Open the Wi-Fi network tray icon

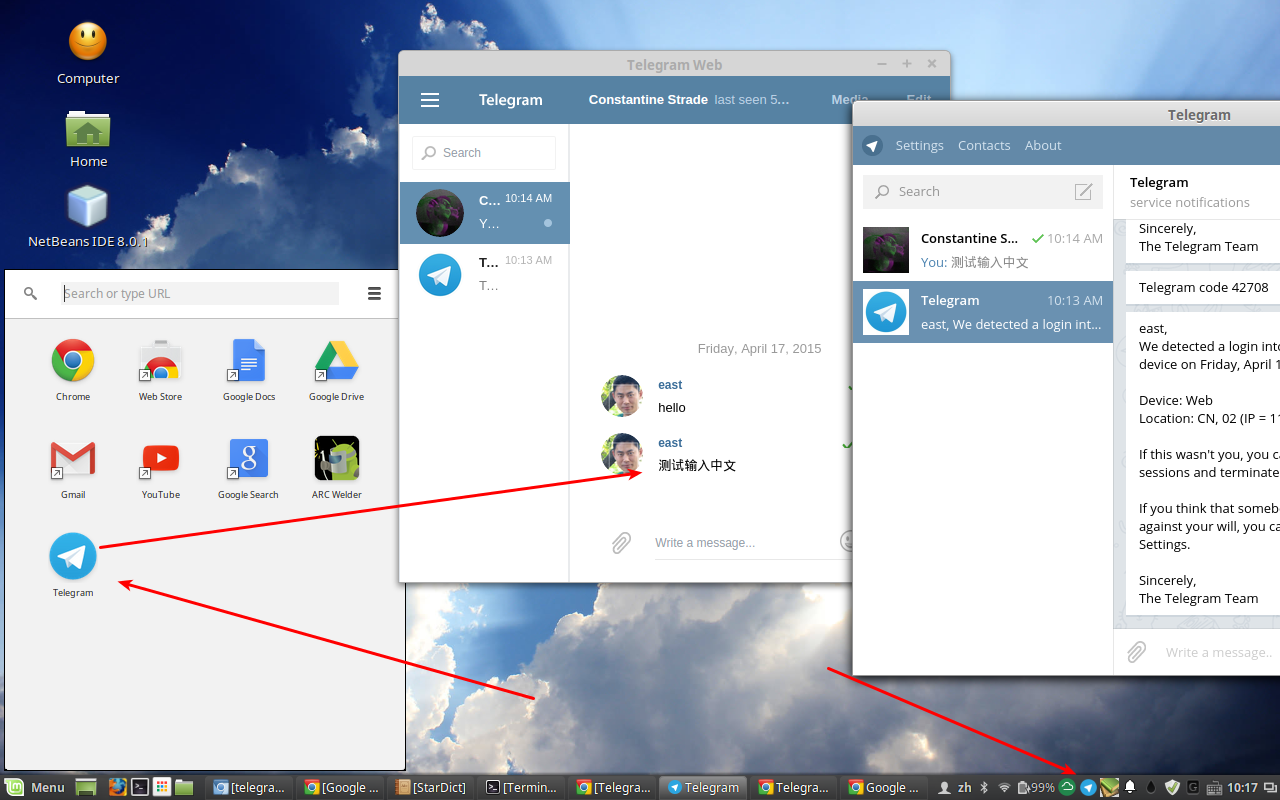pyautogui.click(x=1005, y=787)
